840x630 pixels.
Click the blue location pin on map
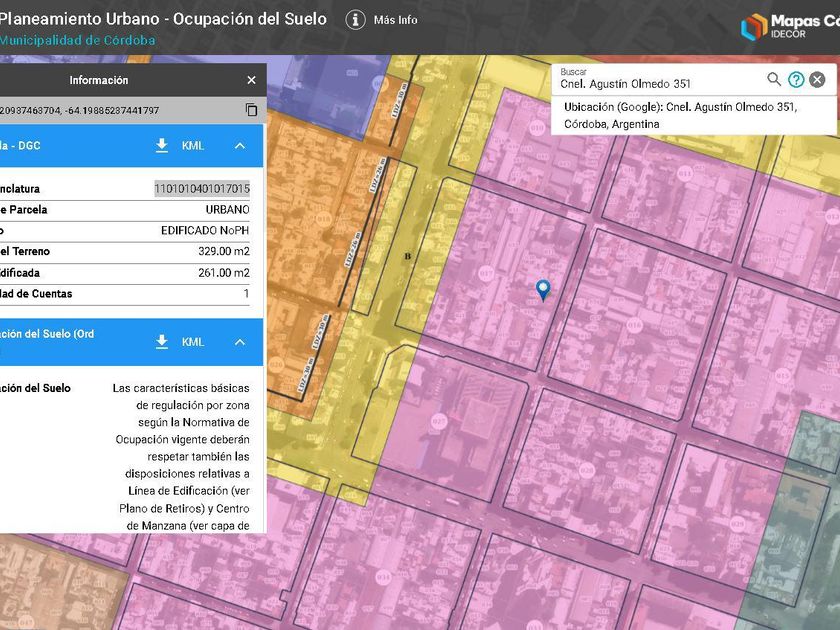pos(543,289)
